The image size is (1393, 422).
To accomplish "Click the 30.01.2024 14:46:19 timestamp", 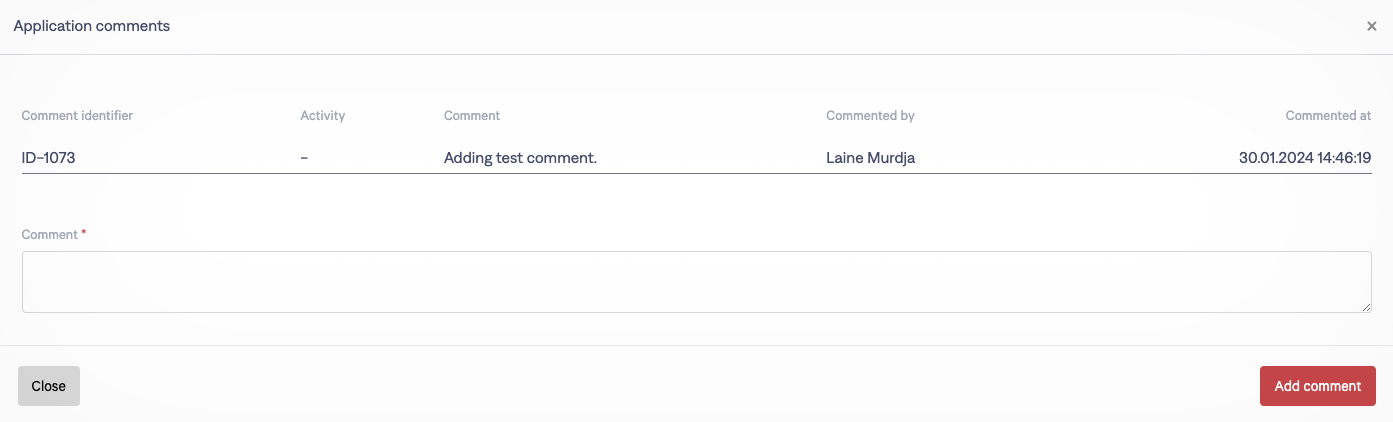I will tap(1304, 158).
